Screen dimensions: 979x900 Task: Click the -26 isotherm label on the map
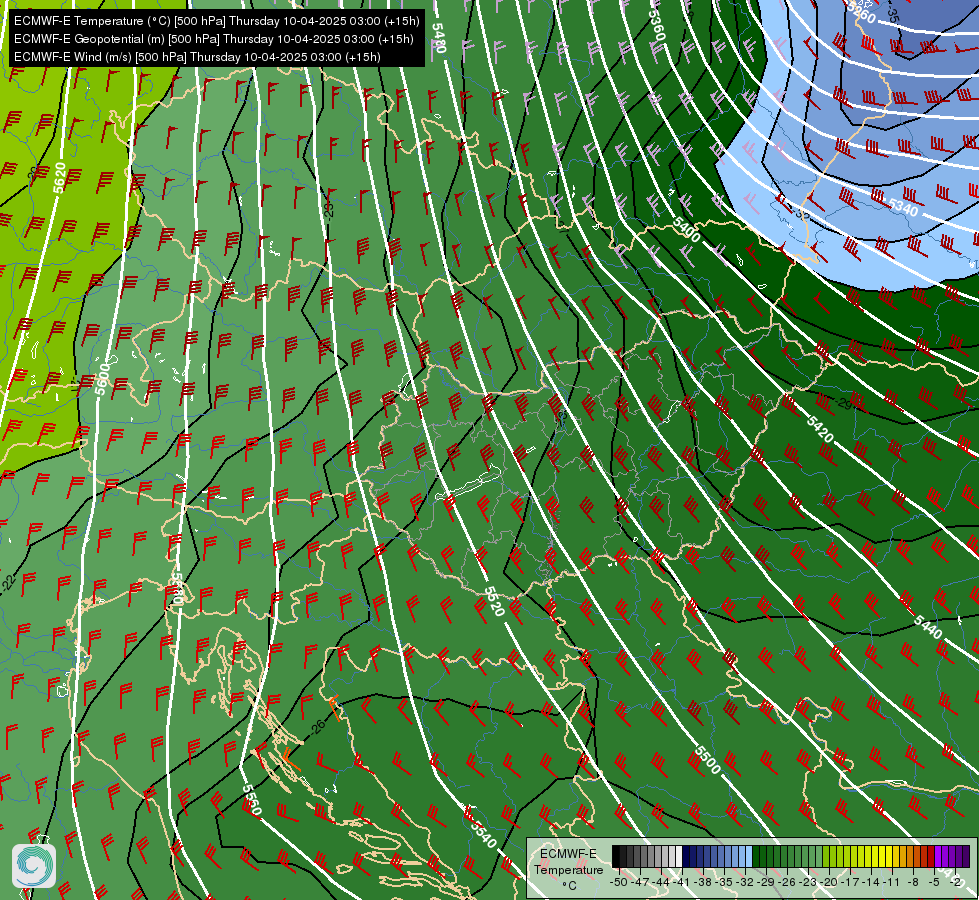[x=317, y=726]
